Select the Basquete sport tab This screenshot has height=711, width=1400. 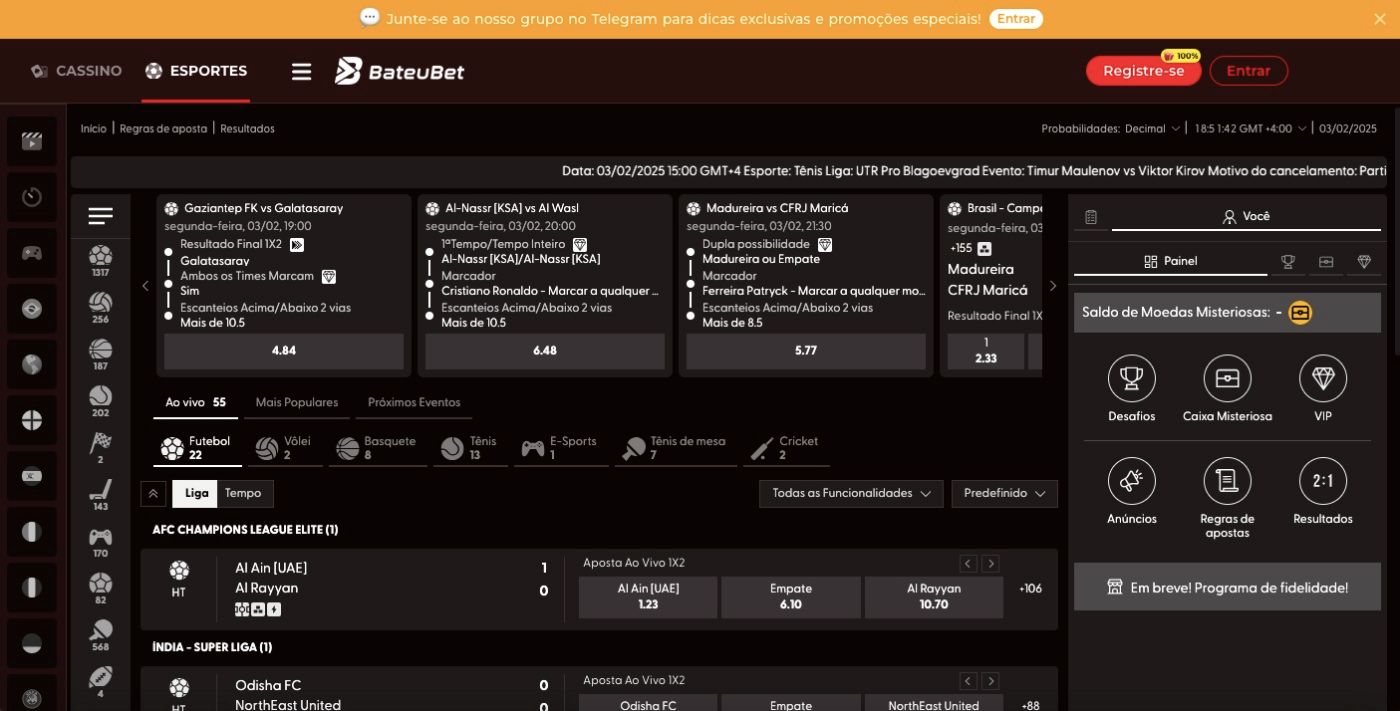click(x=377, y=448)
